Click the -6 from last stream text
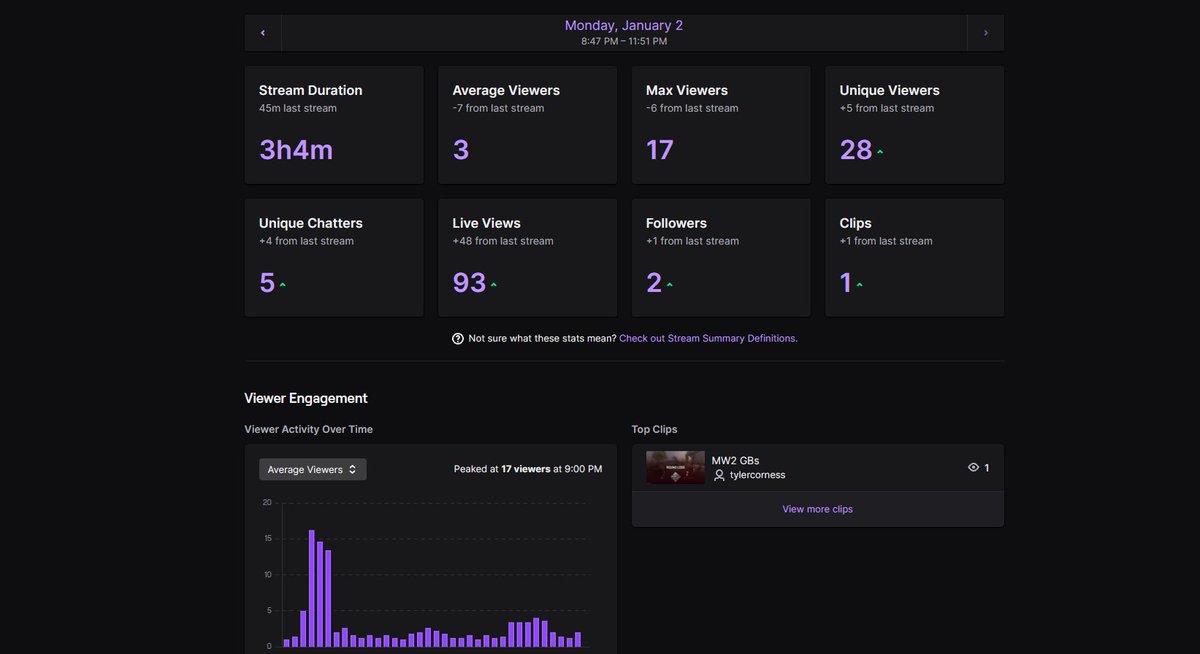 click(x=692, y=108)
